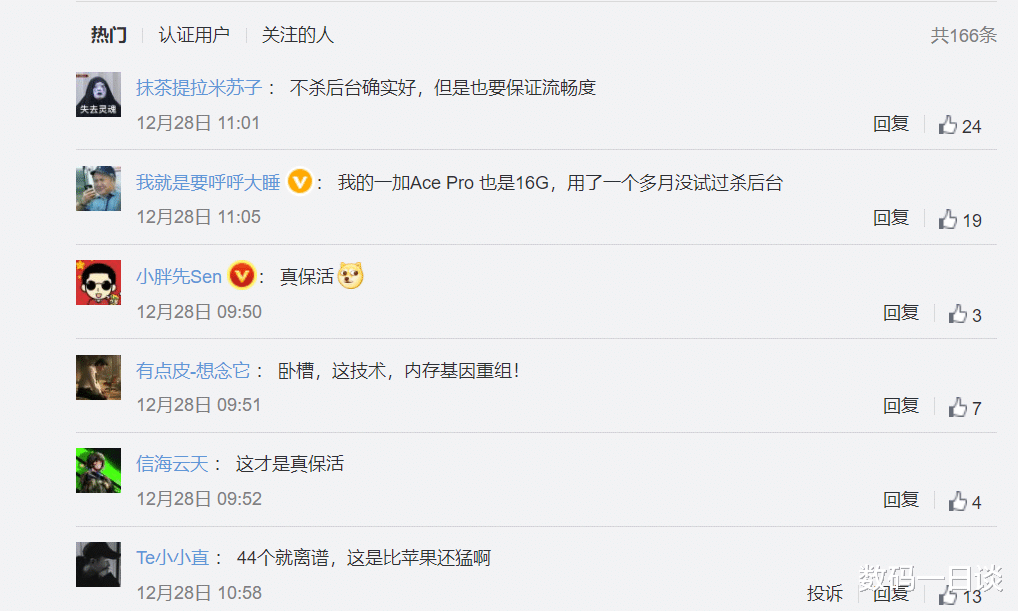Viewport: 1018px width, 611px height.
Task: Like 小胖先Sen's comment
Action: pos(956,312)
